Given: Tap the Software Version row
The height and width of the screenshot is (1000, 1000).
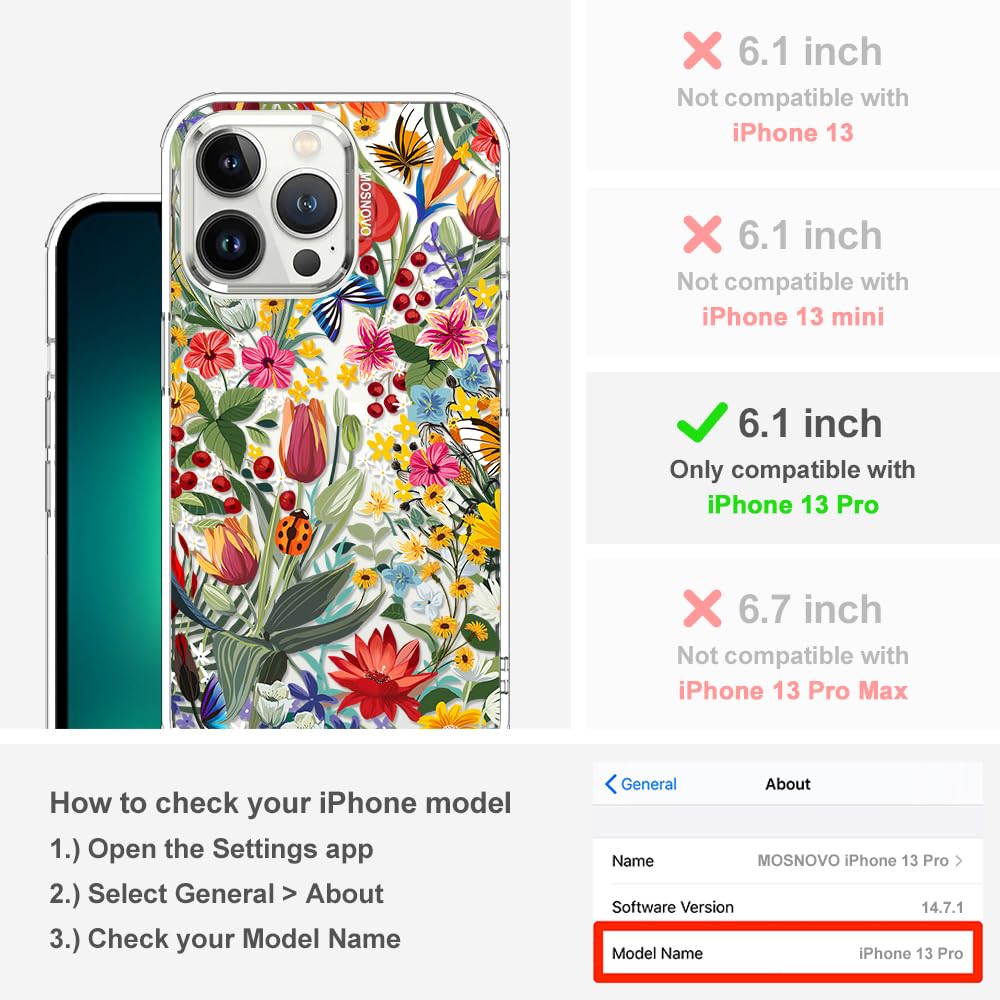Looking at the screenshot, I should point(787,907).
